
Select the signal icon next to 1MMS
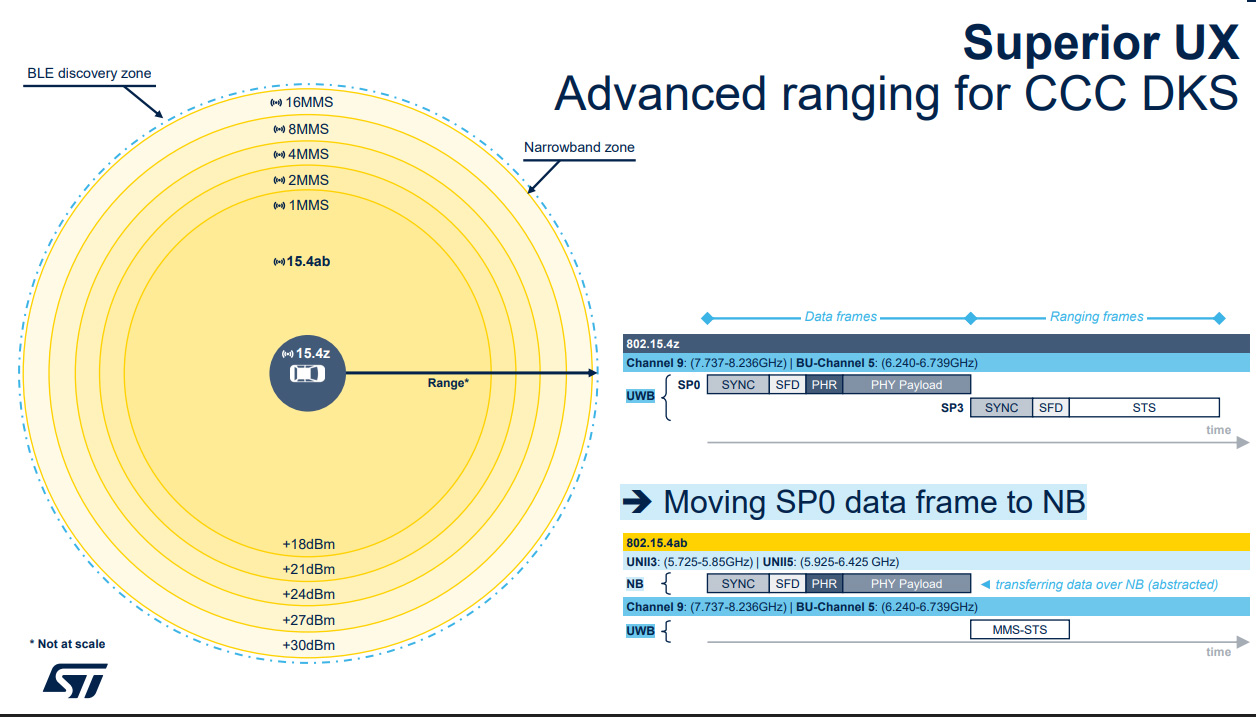tap(279, 205)
